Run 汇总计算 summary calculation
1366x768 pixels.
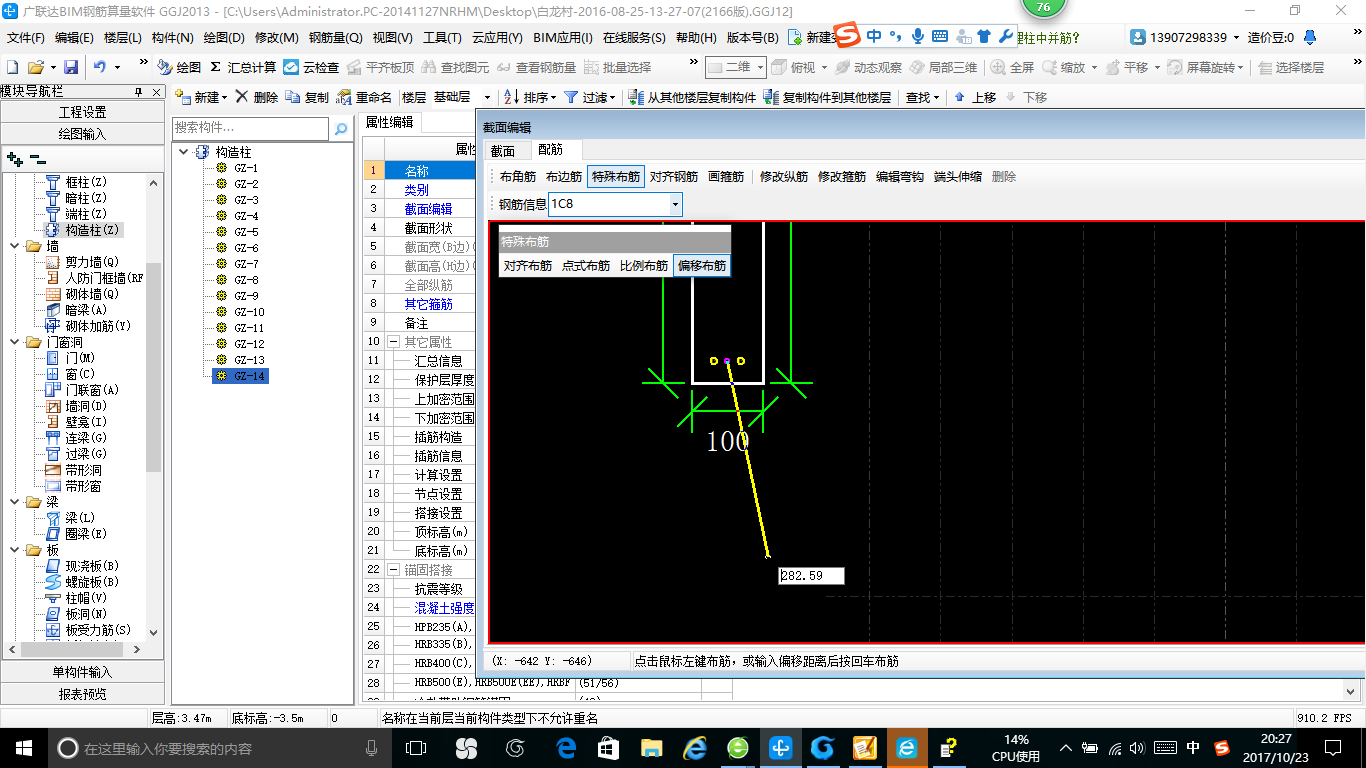(x=243, y=67)
